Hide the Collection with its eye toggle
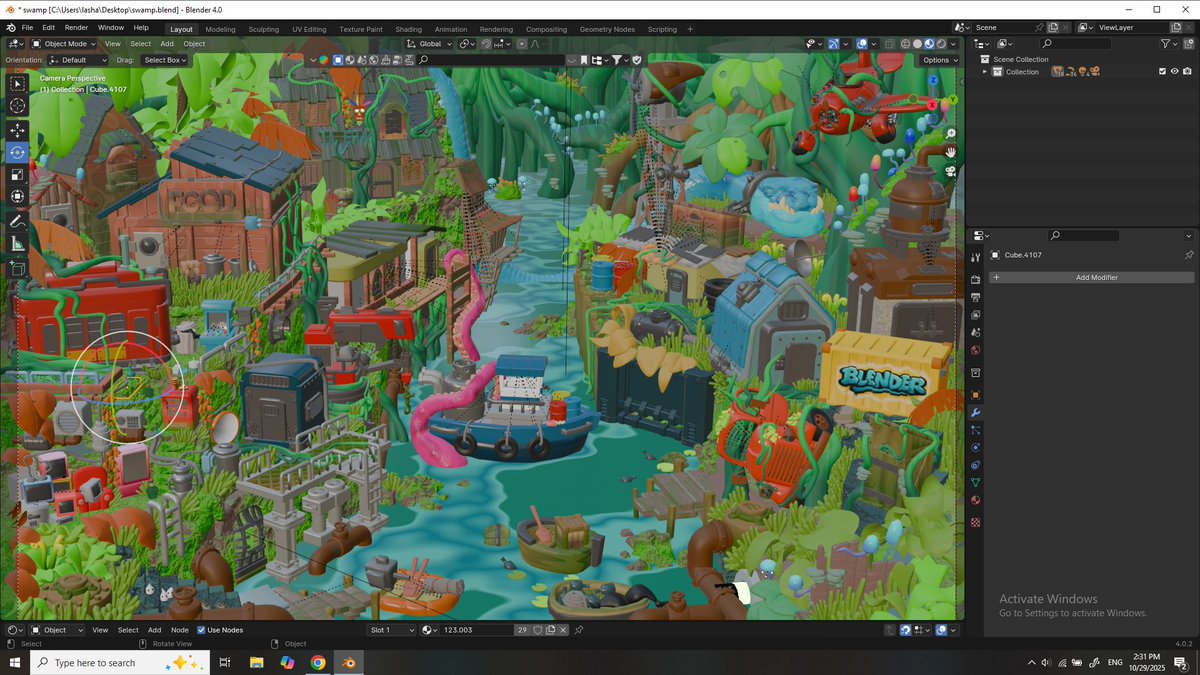 tap(1173, 71)
